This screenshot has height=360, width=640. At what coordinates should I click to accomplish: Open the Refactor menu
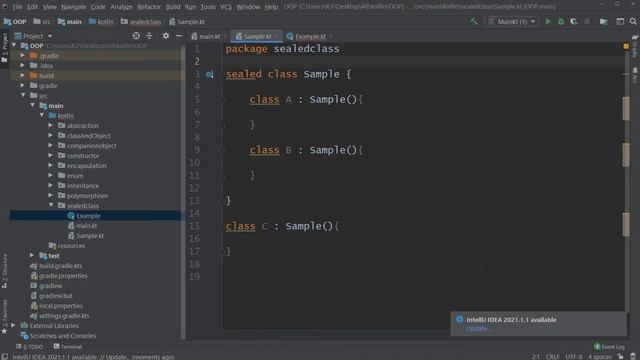149,7
